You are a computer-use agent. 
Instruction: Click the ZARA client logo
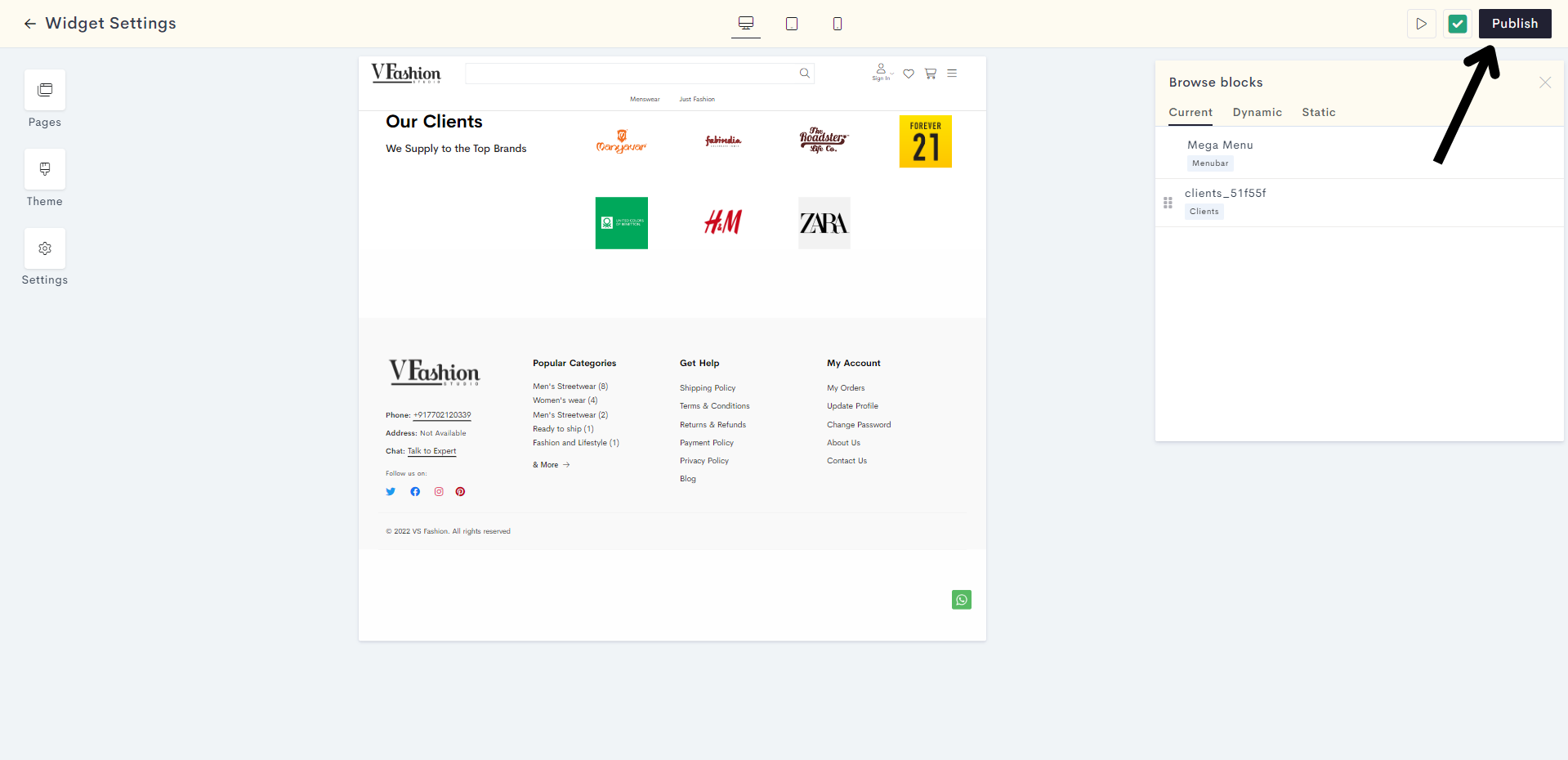click(x=824, y=223)
